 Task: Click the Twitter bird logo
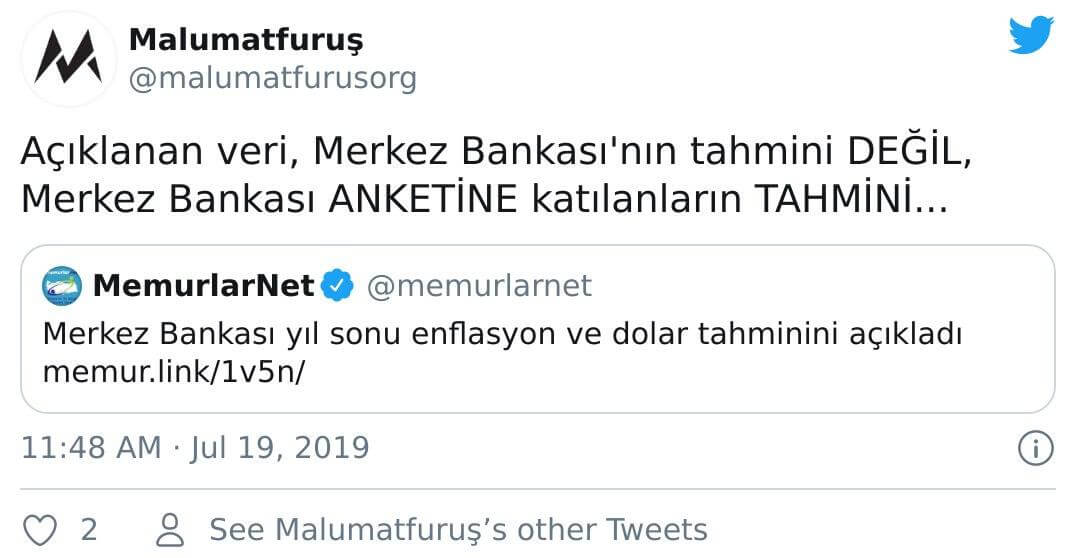1031,36
